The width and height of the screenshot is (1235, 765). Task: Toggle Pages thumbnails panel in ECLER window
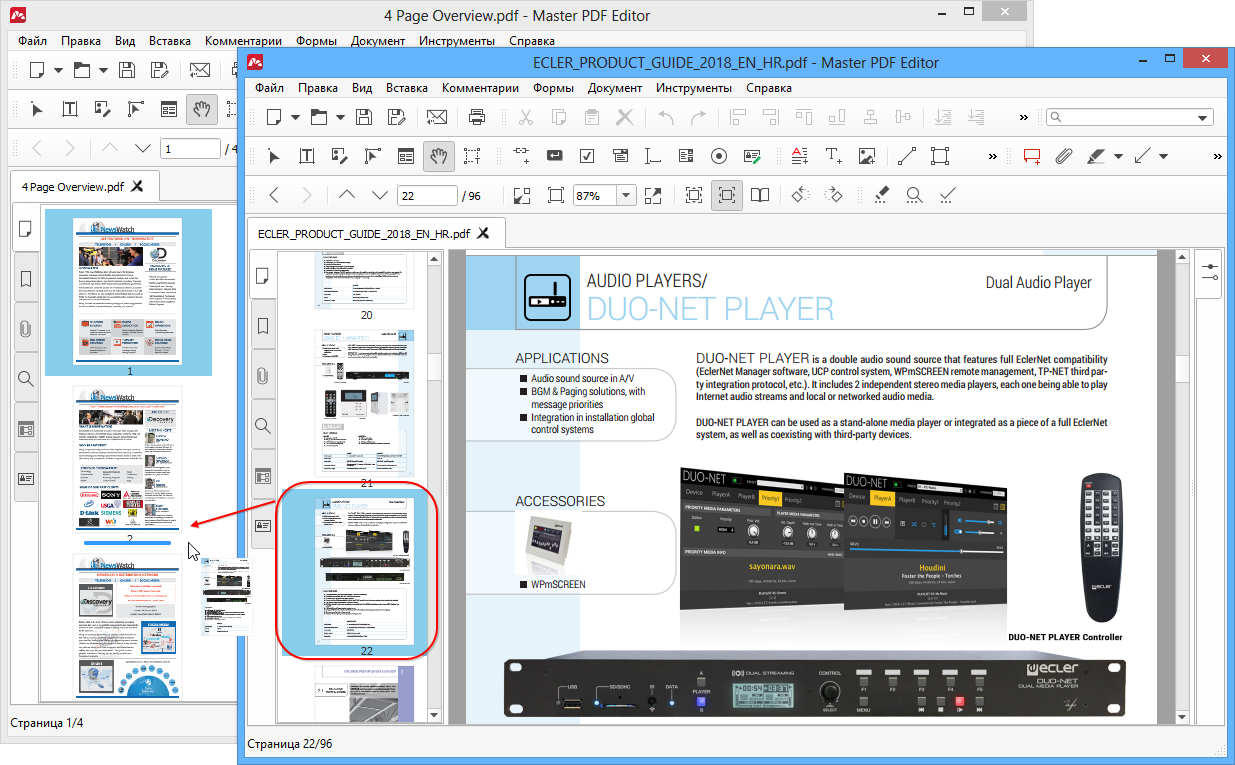coord(262,276)
